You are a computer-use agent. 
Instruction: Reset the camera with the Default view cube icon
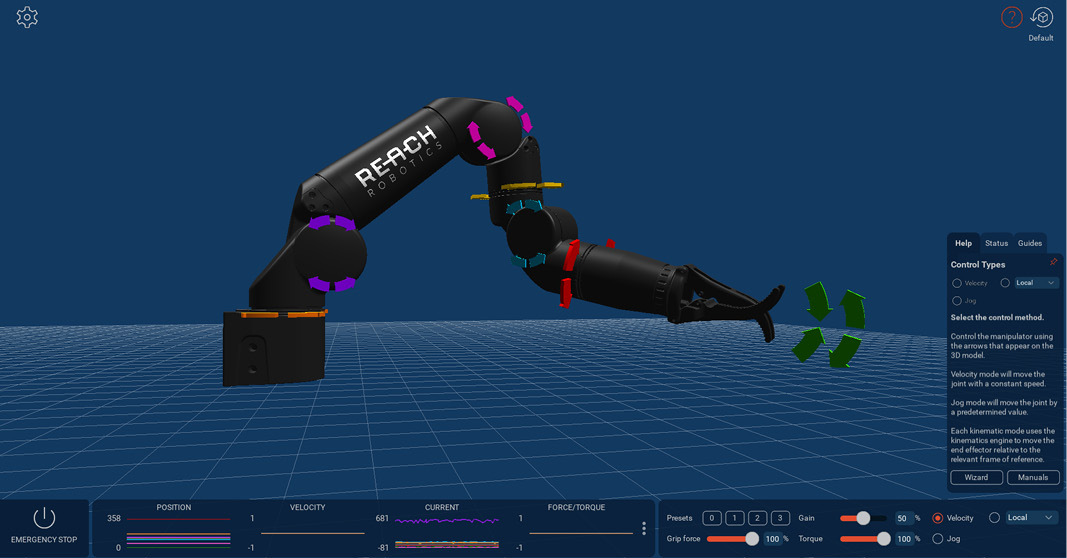point(1041,18)
